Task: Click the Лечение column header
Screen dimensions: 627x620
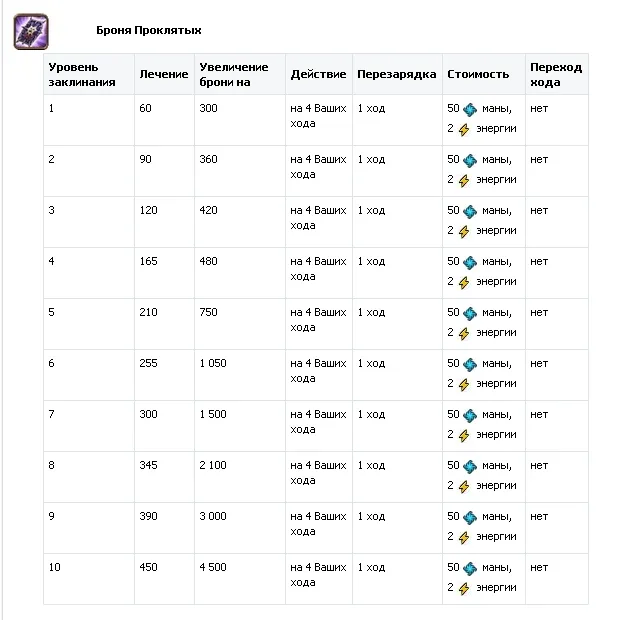Action: [x=163, y=74]
